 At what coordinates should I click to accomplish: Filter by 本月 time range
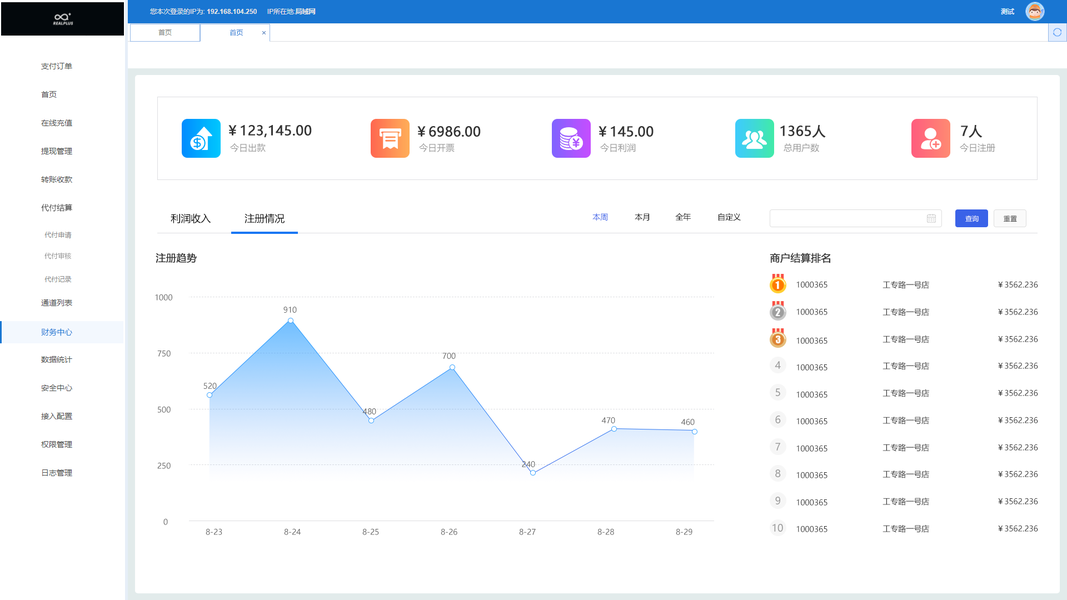(x=642, y=217)
